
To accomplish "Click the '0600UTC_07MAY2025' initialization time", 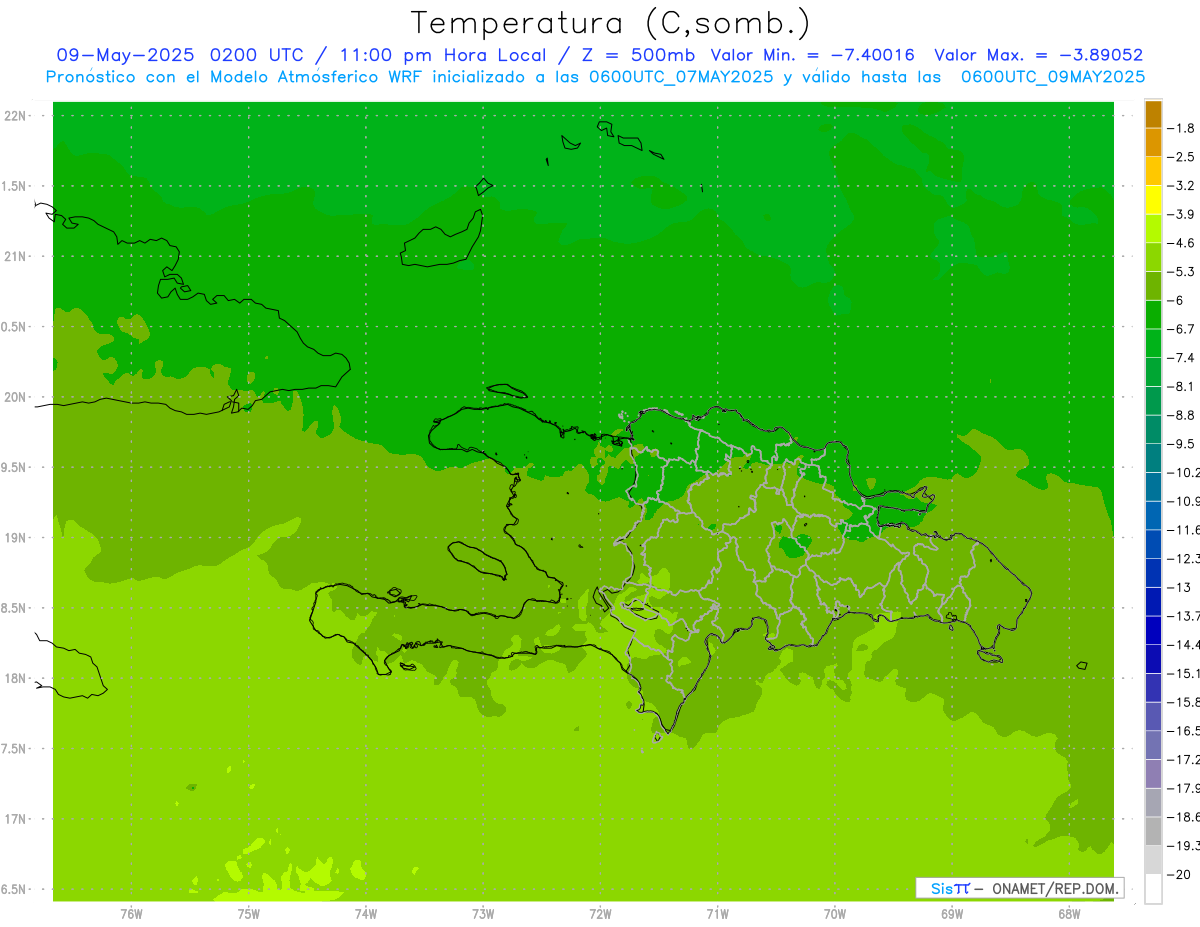I will (x=681, y=77).
